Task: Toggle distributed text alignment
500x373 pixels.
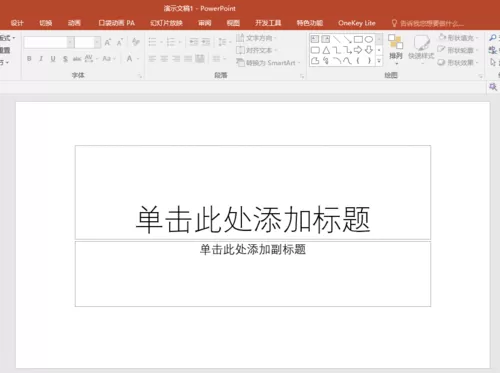Action: coord(200,59)
